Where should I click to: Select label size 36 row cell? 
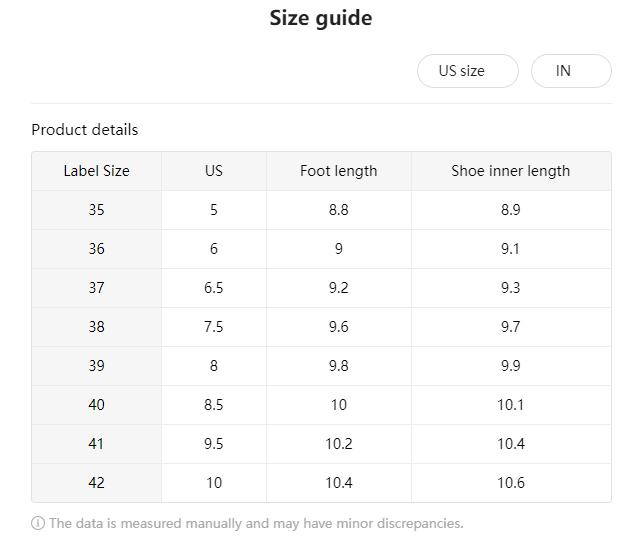click(96, 249)
